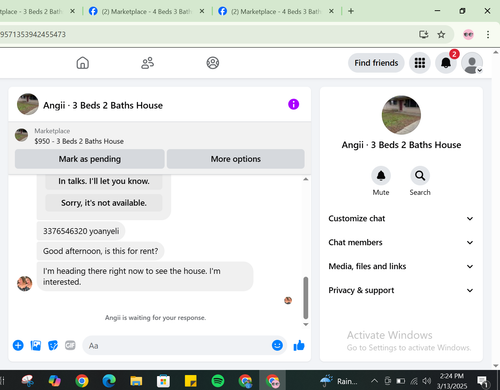Image resolution: width=500 pixels, height=390 pixels.
Task: Open Microsoft Edge from the taskbar
Action: pyautogui.click(x=109, y=380)
